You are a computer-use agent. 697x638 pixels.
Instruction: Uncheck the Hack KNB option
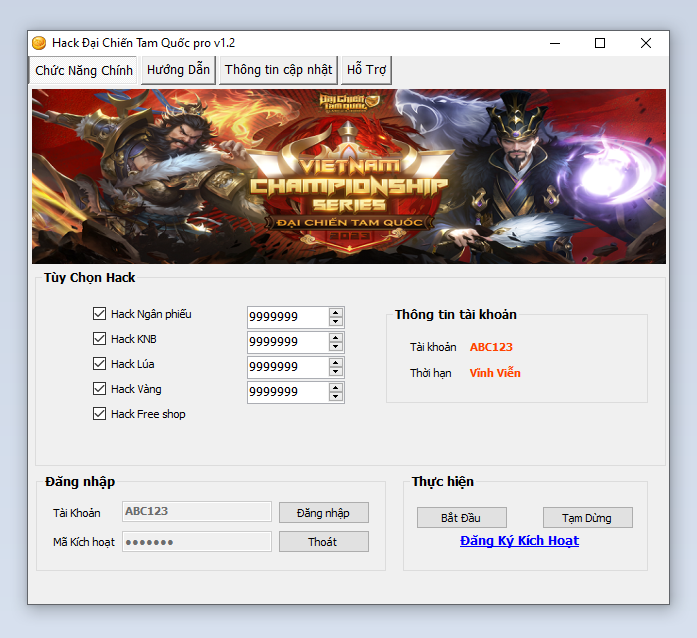click(99, 339)
